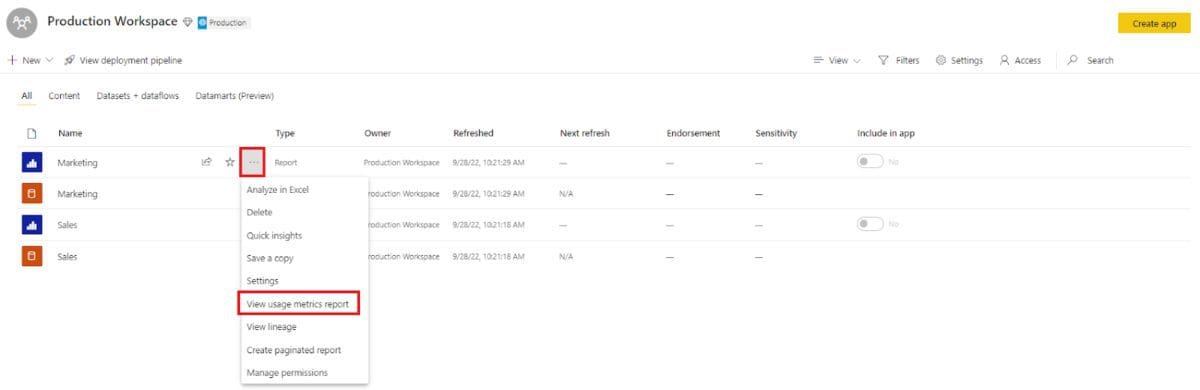Open the New dropdown menu
This screenshot has width=1200, height=390.
[x=30, y=60]
